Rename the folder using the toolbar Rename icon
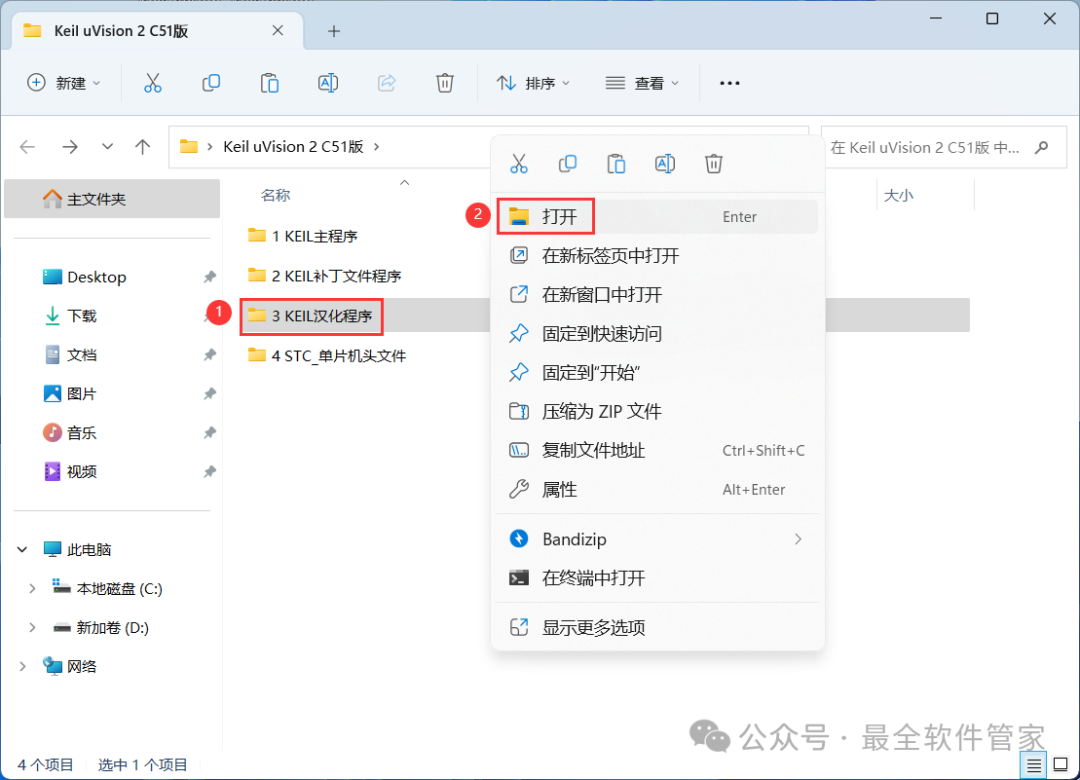This screenshot has width=1080, height=780. 328,83
